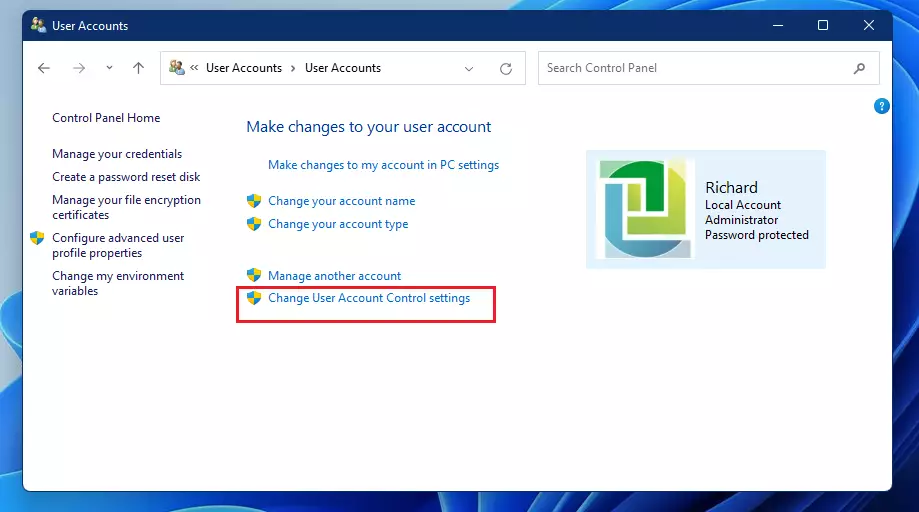919x512 pixels.
Task: Click Change your account name link
Action: click(342, 201)
